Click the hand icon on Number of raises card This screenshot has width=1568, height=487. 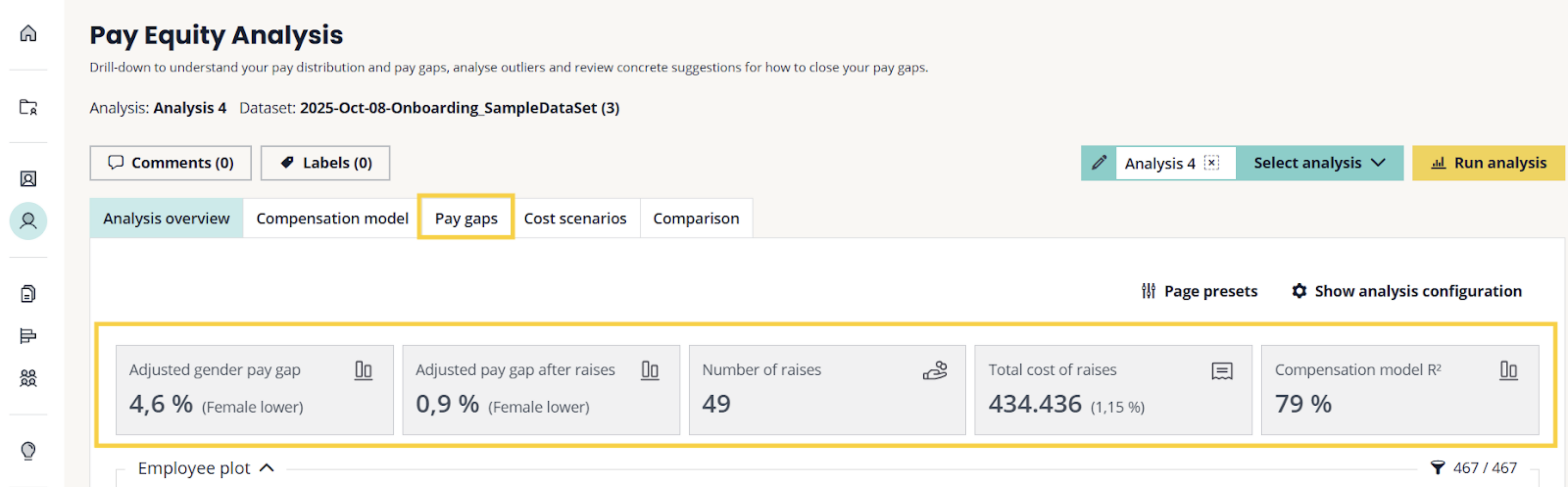point(934,370)
